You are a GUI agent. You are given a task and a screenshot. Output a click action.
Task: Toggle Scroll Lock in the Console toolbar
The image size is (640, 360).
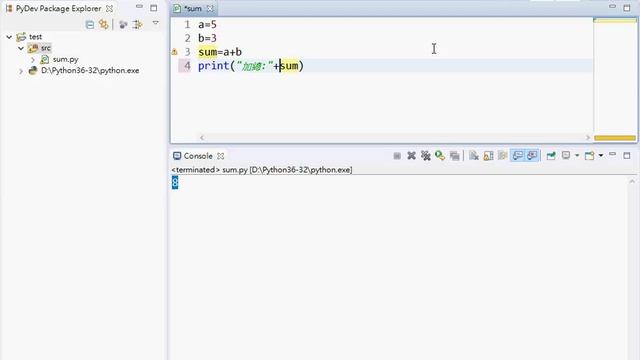(x=488, y=156)
